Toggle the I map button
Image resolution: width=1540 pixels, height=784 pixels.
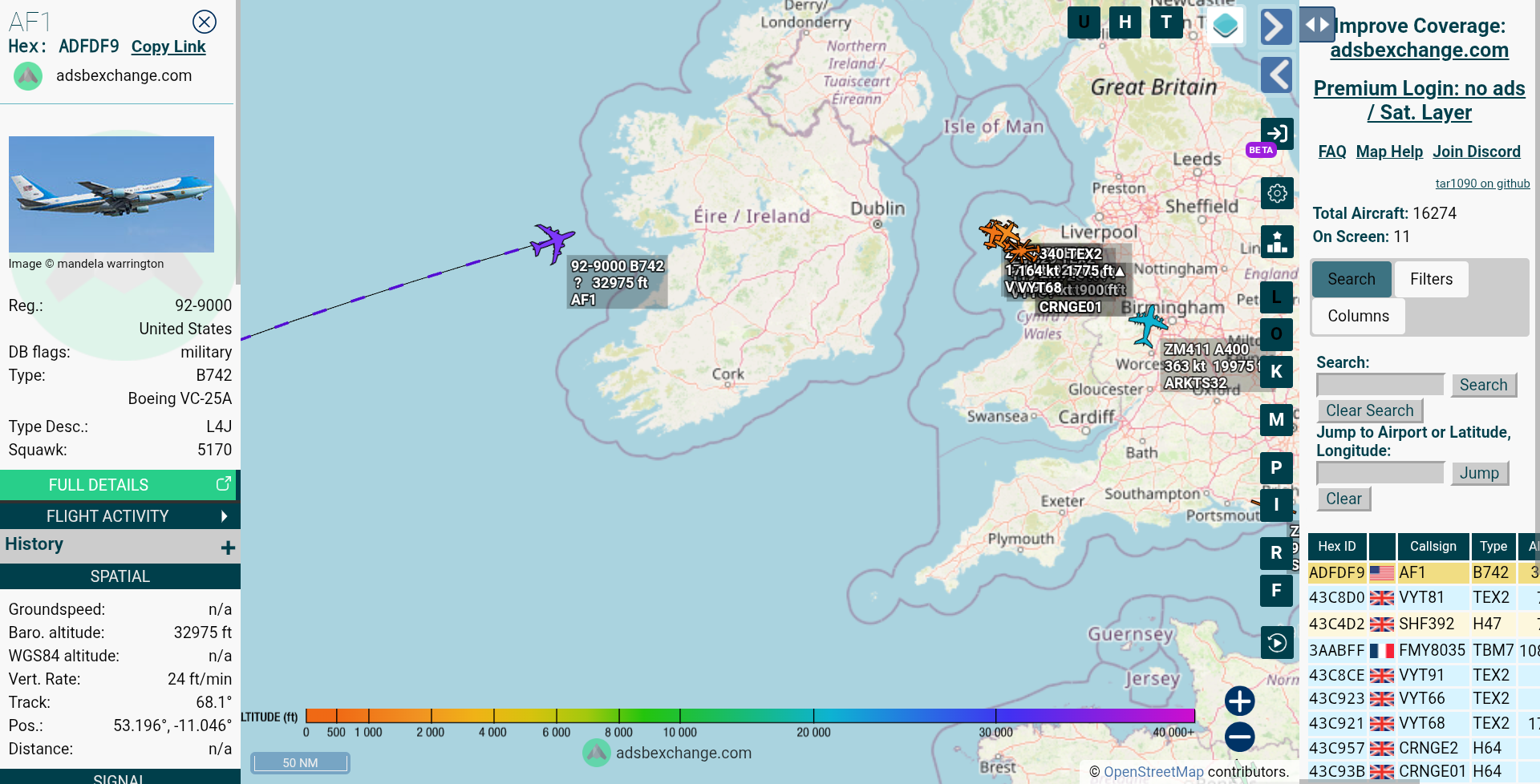click(x=1276, y=505)
